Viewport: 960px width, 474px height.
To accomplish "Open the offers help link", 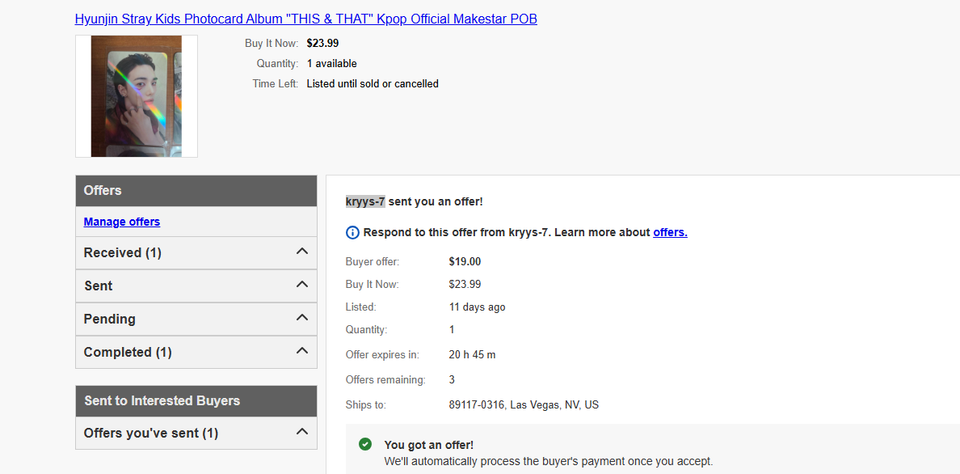I will click(x=670, y=233).
